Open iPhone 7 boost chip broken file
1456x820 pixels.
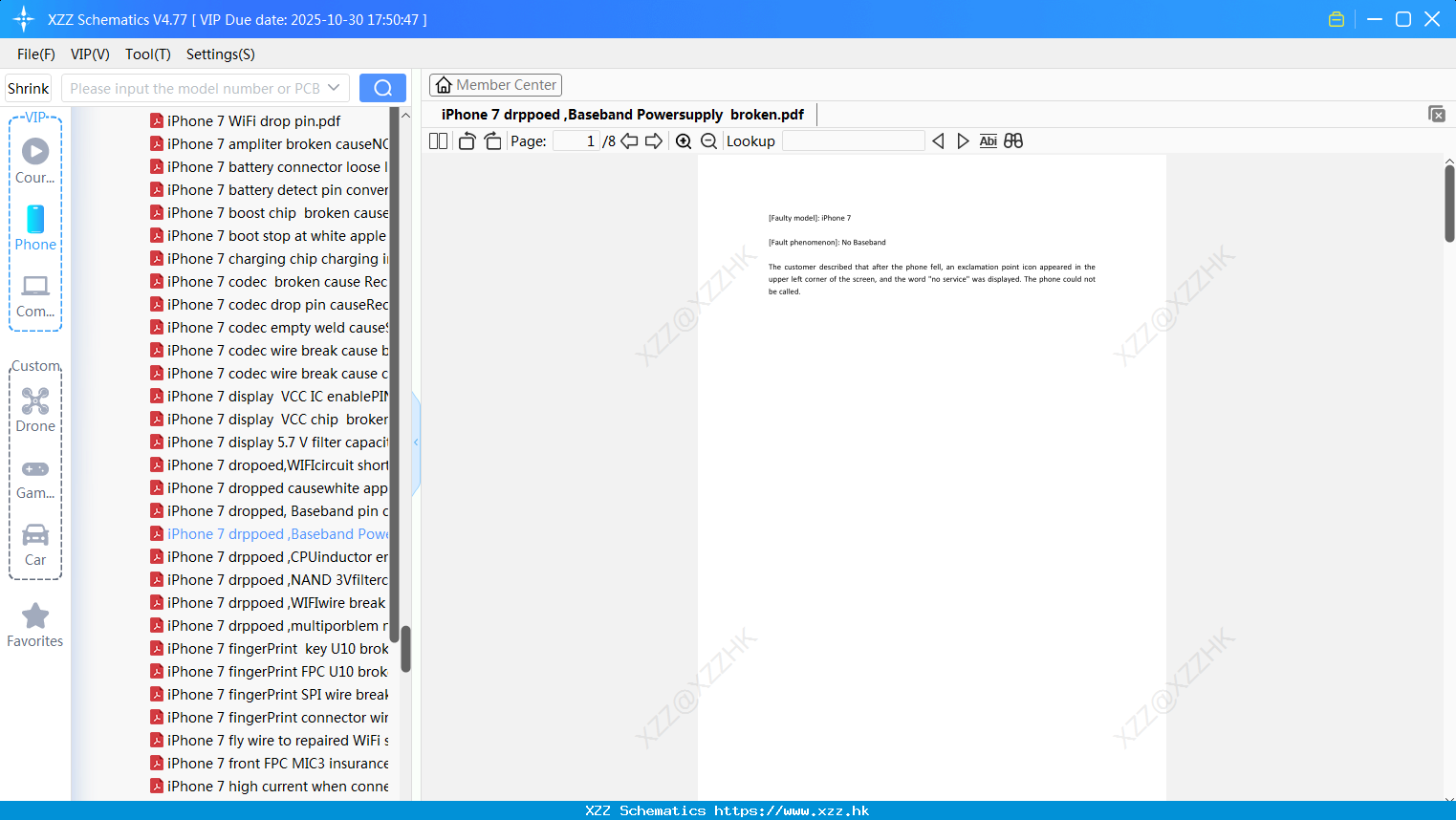pos(270,212)
